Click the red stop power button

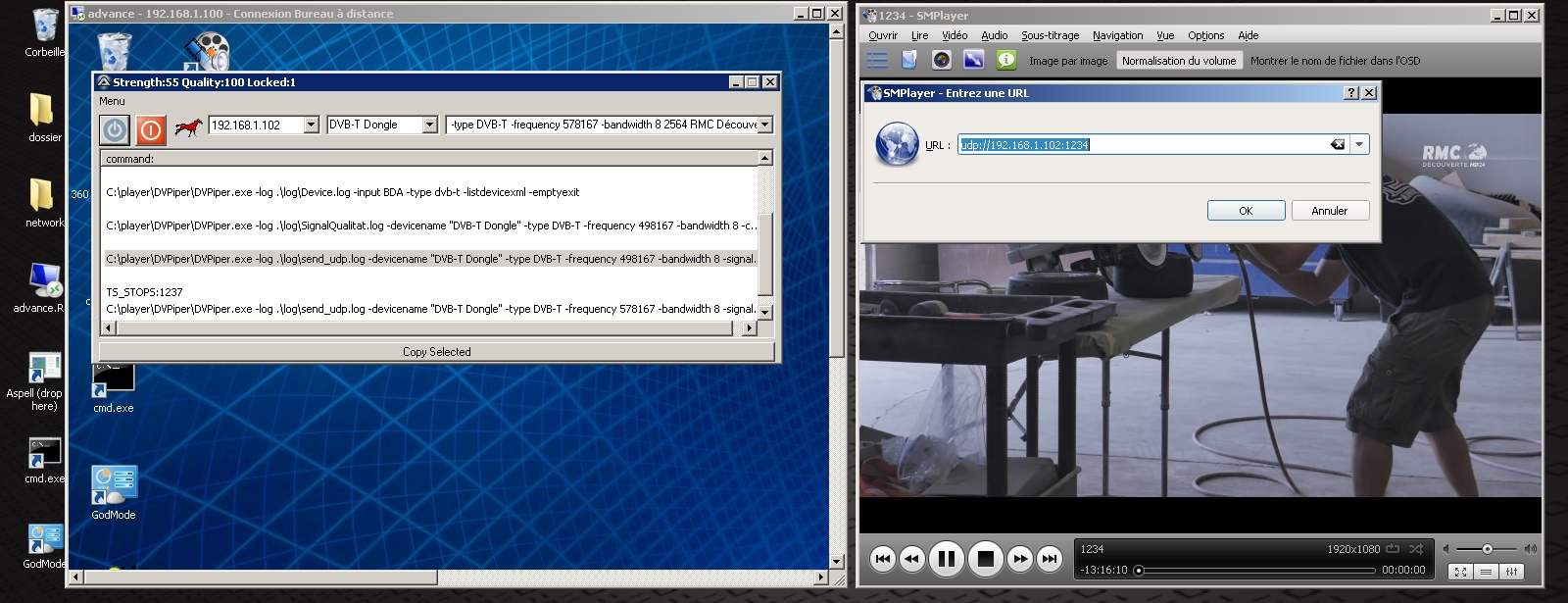151,129
